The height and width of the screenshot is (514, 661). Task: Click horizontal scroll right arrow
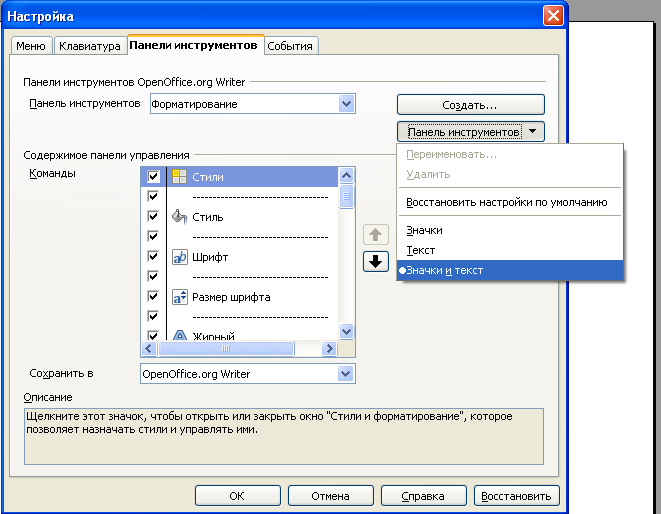(330, 348)
